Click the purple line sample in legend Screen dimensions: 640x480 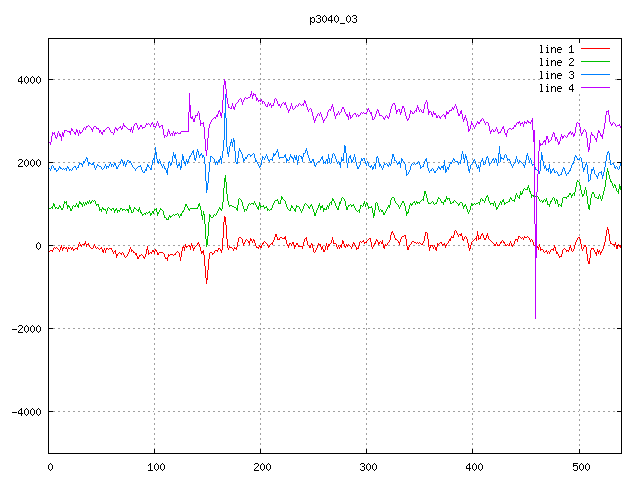[x=596, y=88]
